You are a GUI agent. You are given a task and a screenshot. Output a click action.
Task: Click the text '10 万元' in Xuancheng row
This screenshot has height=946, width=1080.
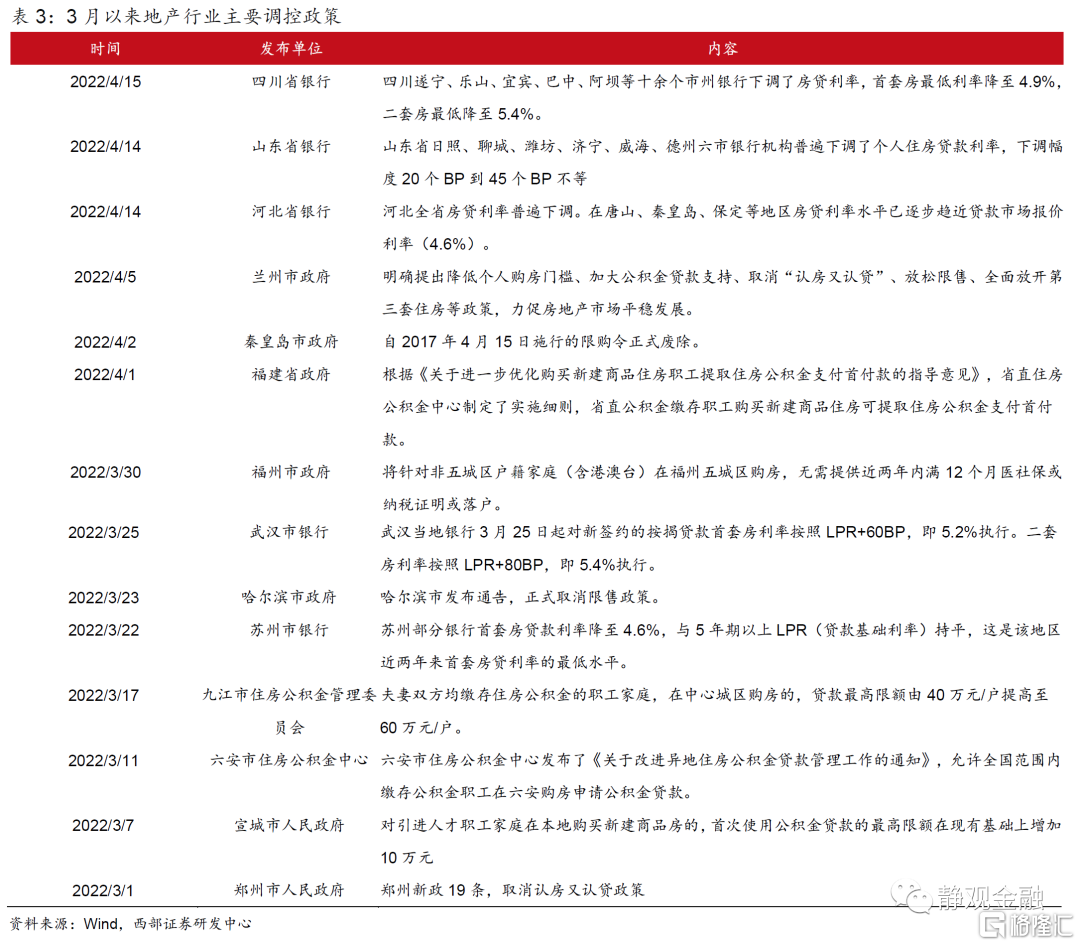[x=406, y=858]
